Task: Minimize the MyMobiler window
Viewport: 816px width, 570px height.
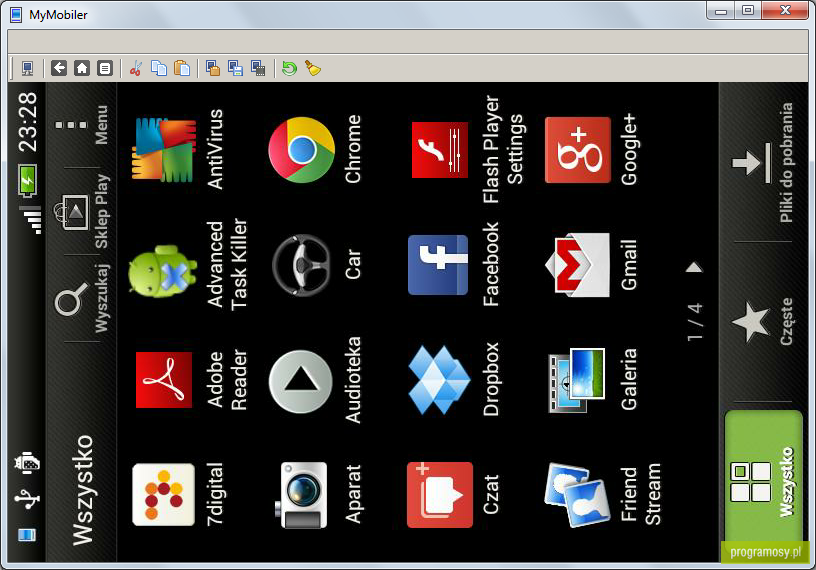Action: click(x=721, y=10)
